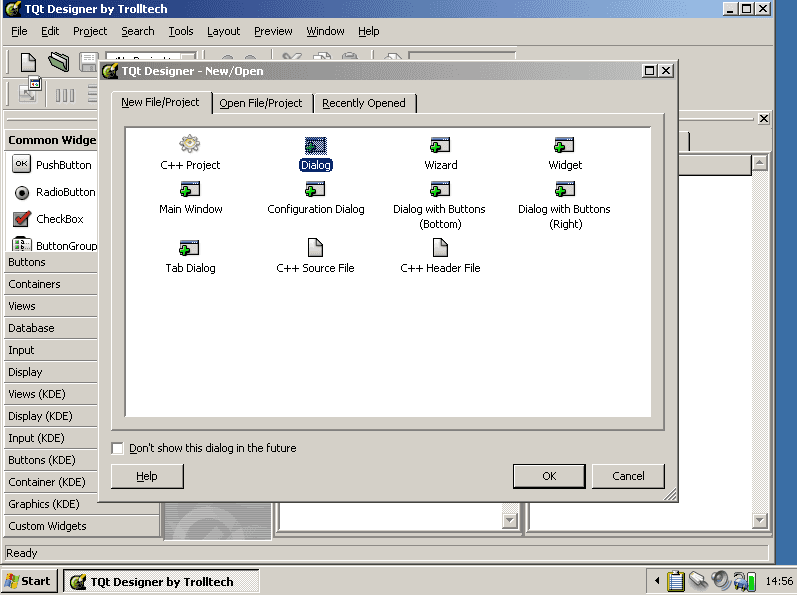Expand the Display toolbox category
The height and width of the screenshot is (595, 797).
click(x=51, y=372)
